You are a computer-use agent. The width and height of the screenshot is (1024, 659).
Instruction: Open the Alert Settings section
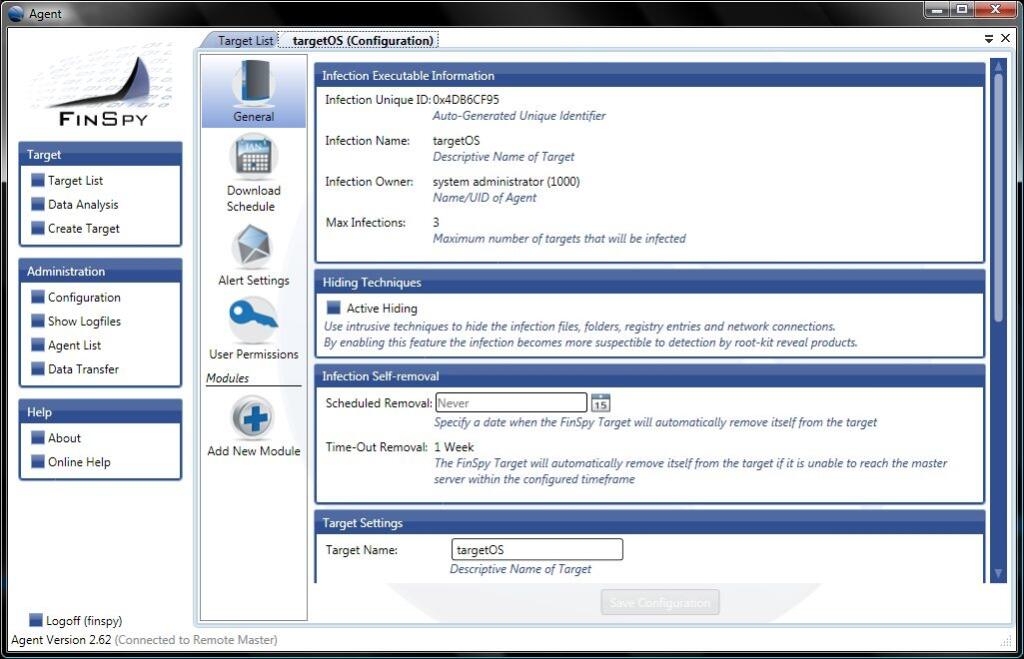tap(253, 255)
